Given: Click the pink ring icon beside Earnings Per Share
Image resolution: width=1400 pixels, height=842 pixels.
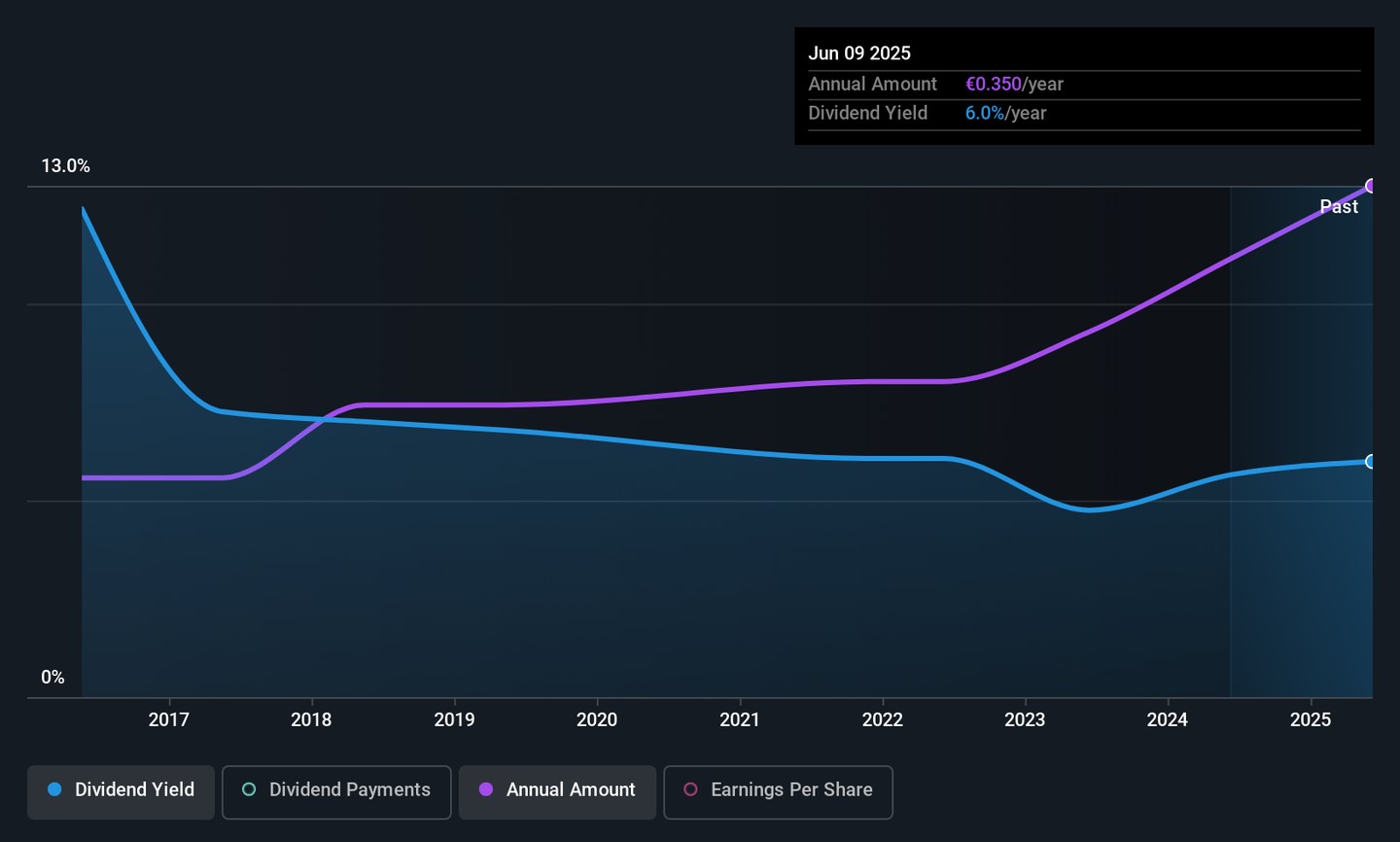Looking at the screenshot, I should point(690,789).
